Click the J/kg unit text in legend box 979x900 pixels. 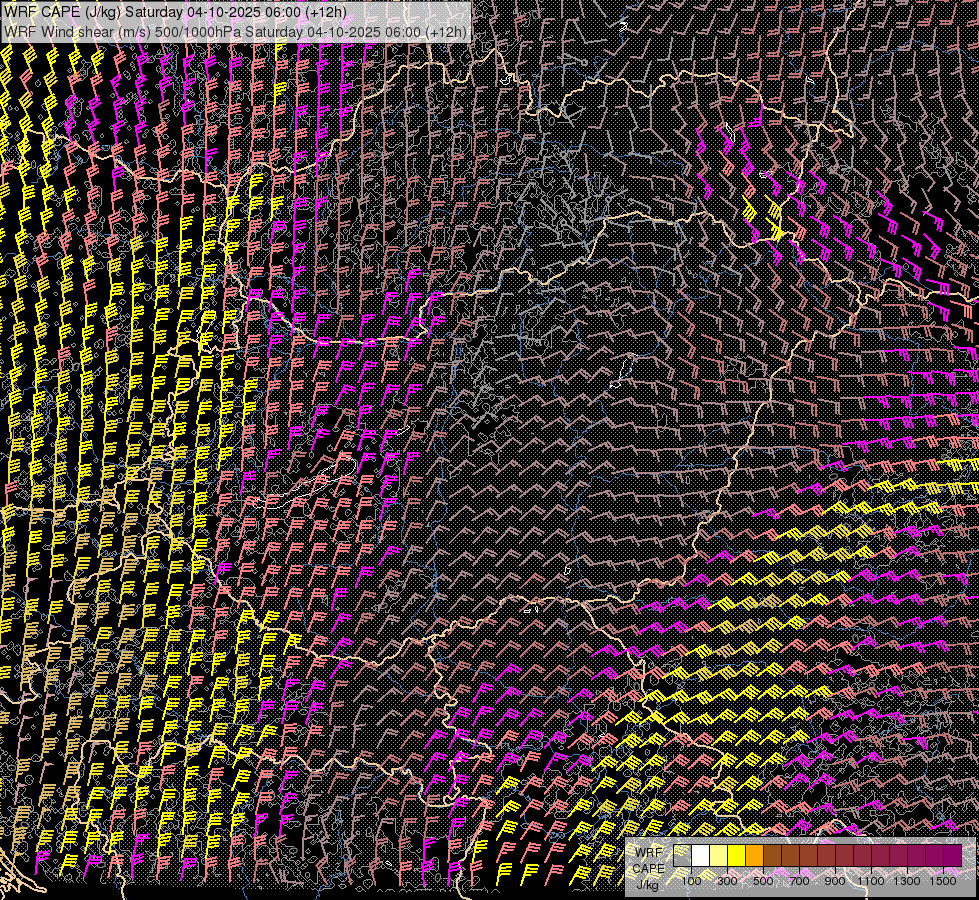tap(648, 885)
